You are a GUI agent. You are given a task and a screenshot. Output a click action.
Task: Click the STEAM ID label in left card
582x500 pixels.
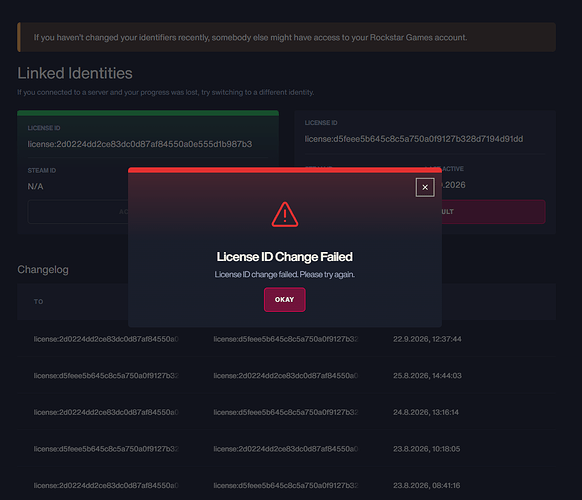[x=42, y=170]
